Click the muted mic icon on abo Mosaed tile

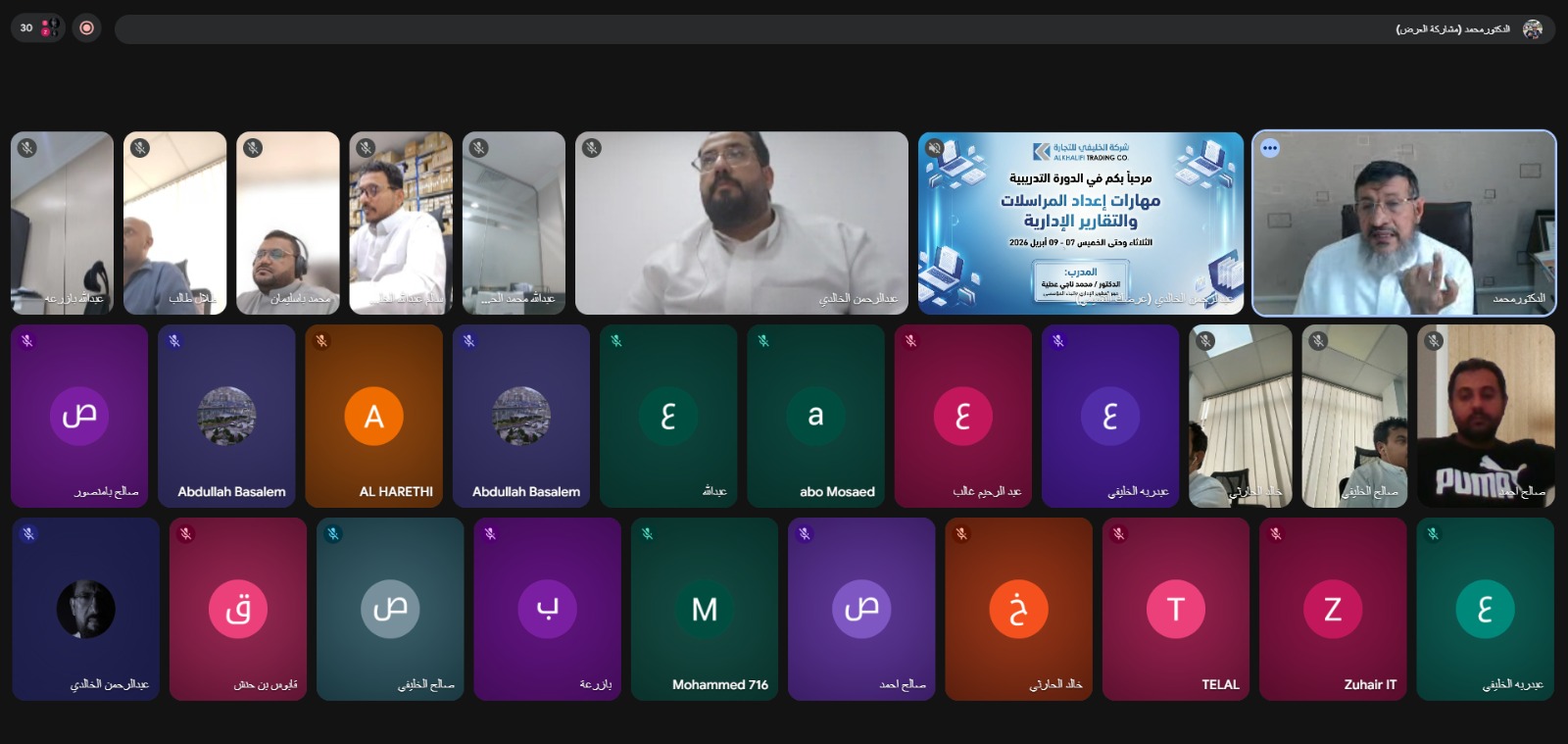pos(763,341)
